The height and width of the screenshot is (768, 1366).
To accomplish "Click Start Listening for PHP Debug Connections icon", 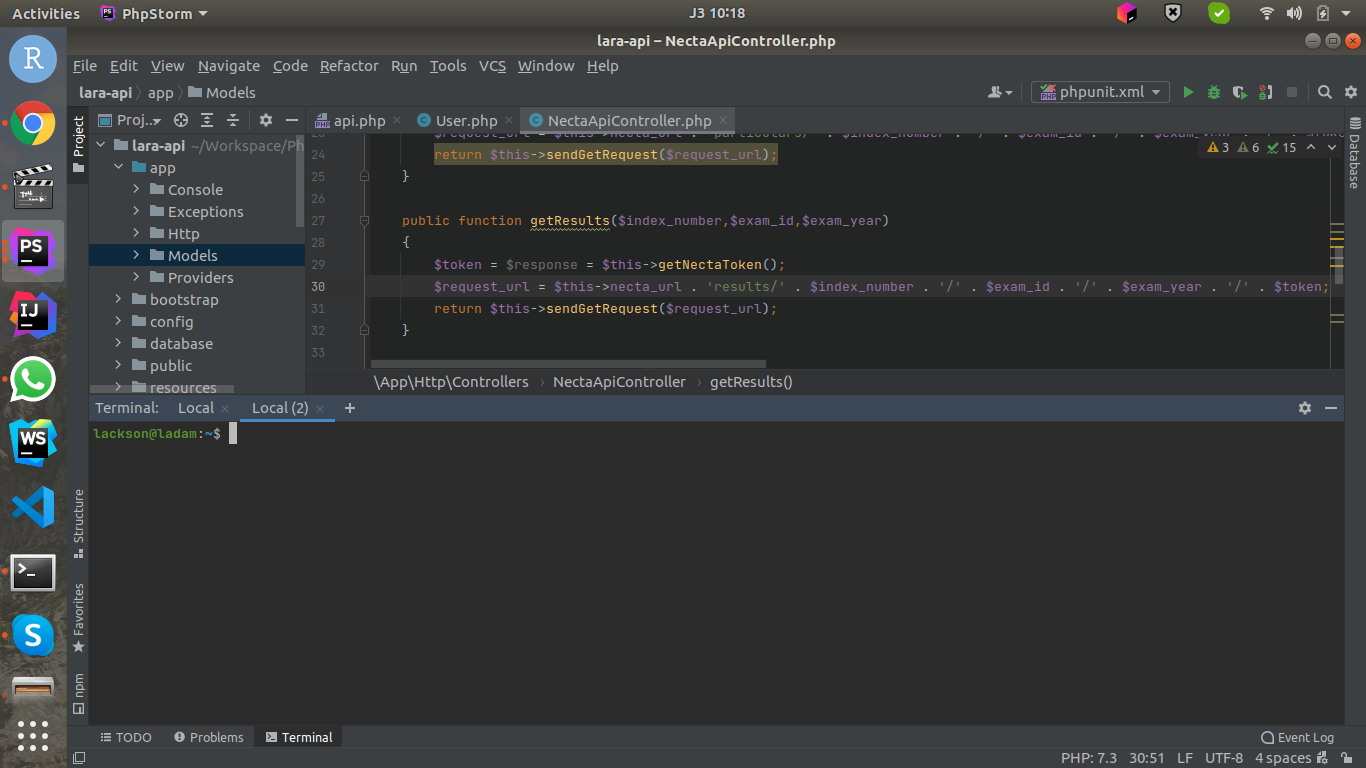I will pyautogui.click(x=1266, y=92).
